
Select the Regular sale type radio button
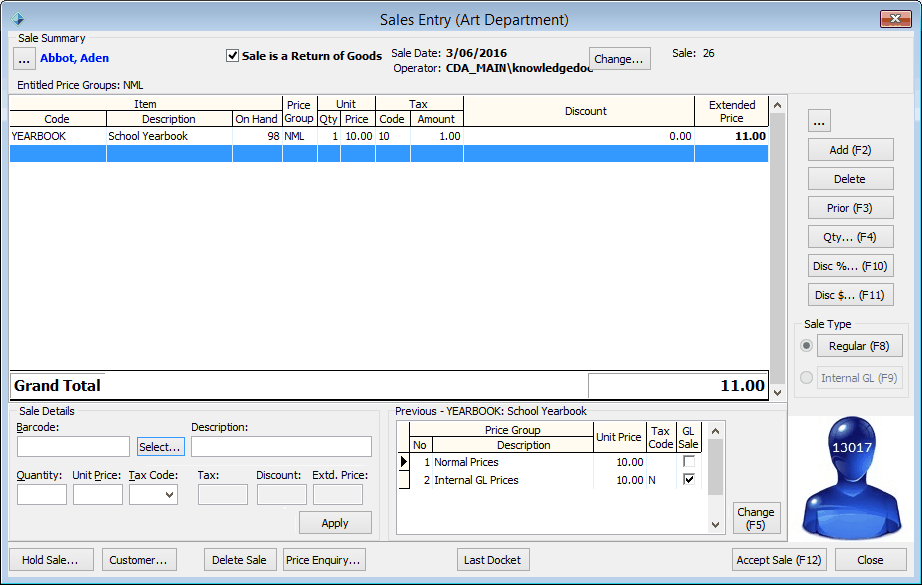click(807, 346)
